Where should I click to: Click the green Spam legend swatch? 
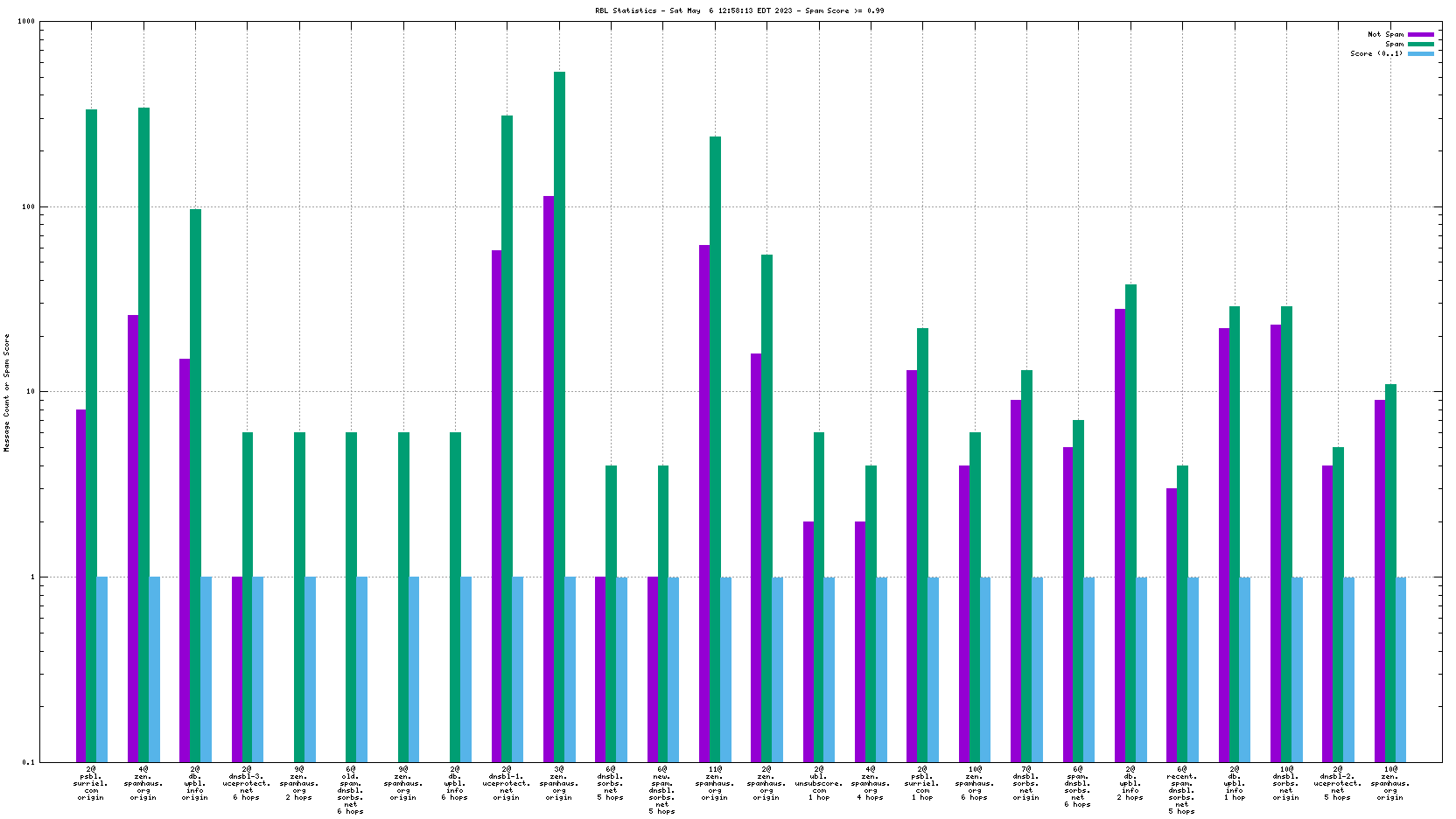point(1420,44)
